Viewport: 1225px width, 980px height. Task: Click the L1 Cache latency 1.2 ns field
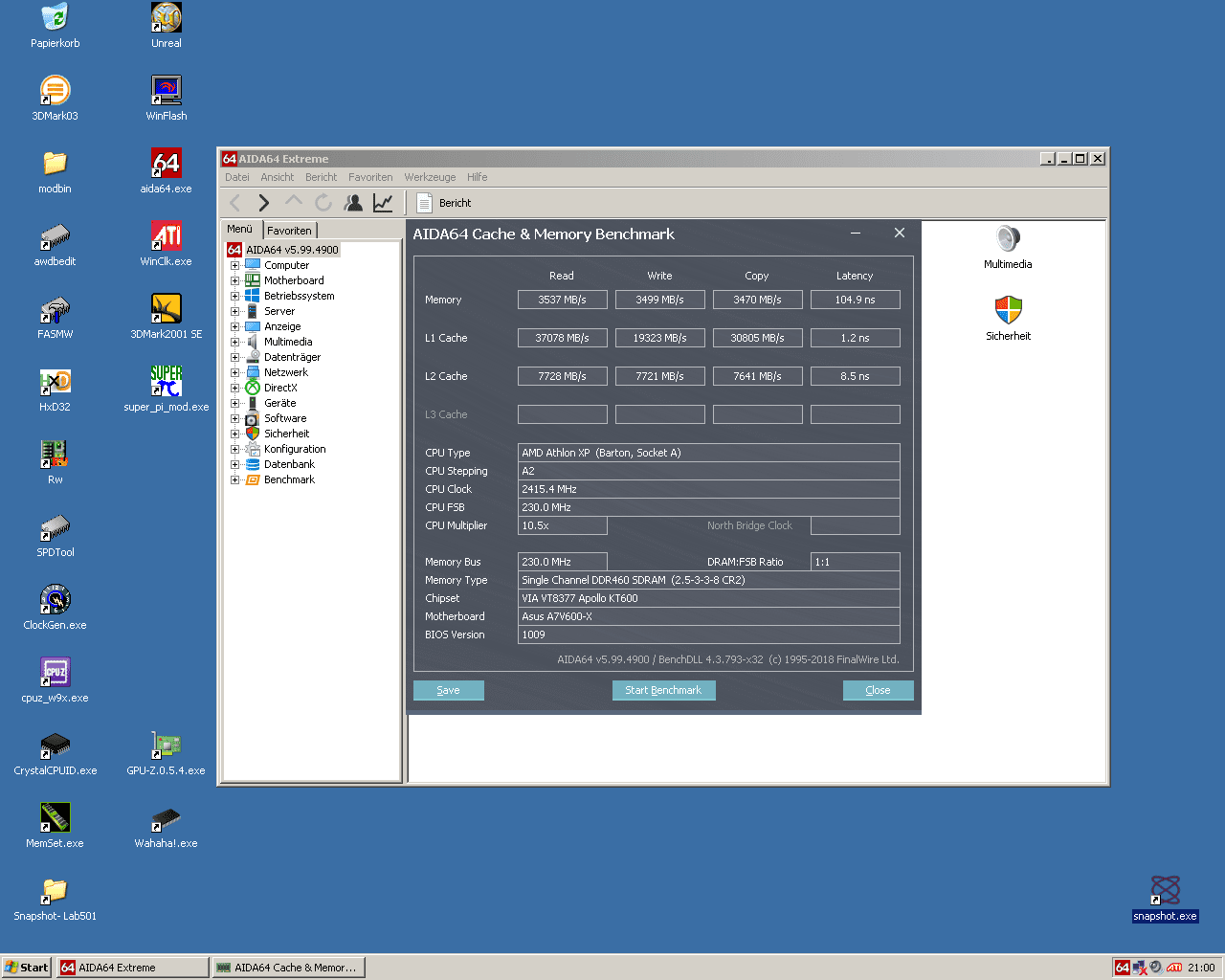click(x=855, y=338)
